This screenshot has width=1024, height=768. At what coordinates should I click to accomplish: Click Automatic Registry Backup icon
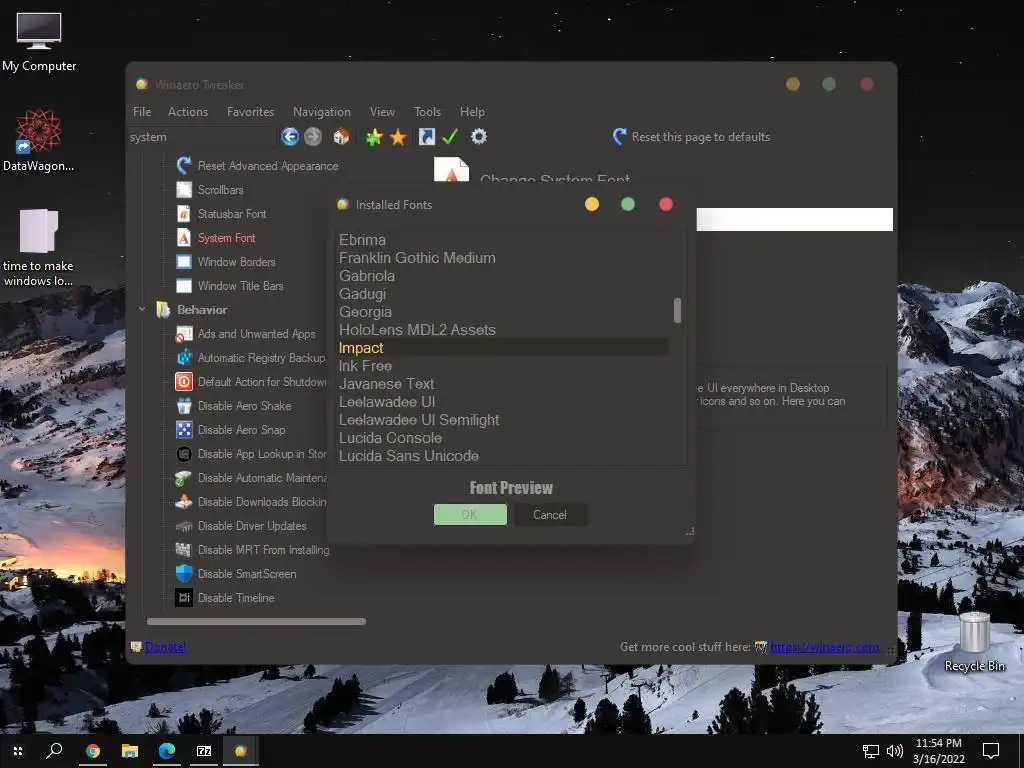(x=184, y=358)
